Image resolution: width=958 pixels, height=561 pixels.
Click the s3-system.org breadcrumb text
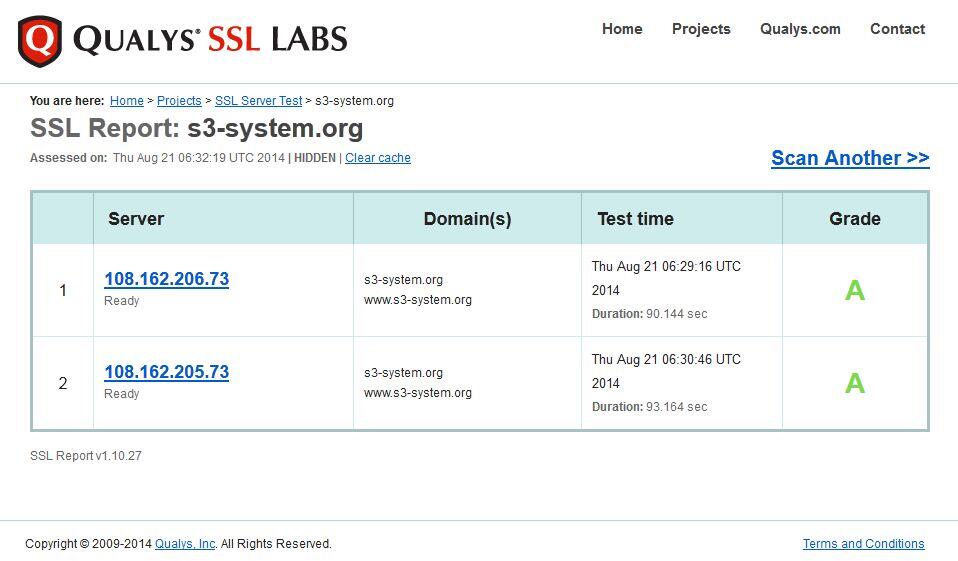[x=354, y=101]
